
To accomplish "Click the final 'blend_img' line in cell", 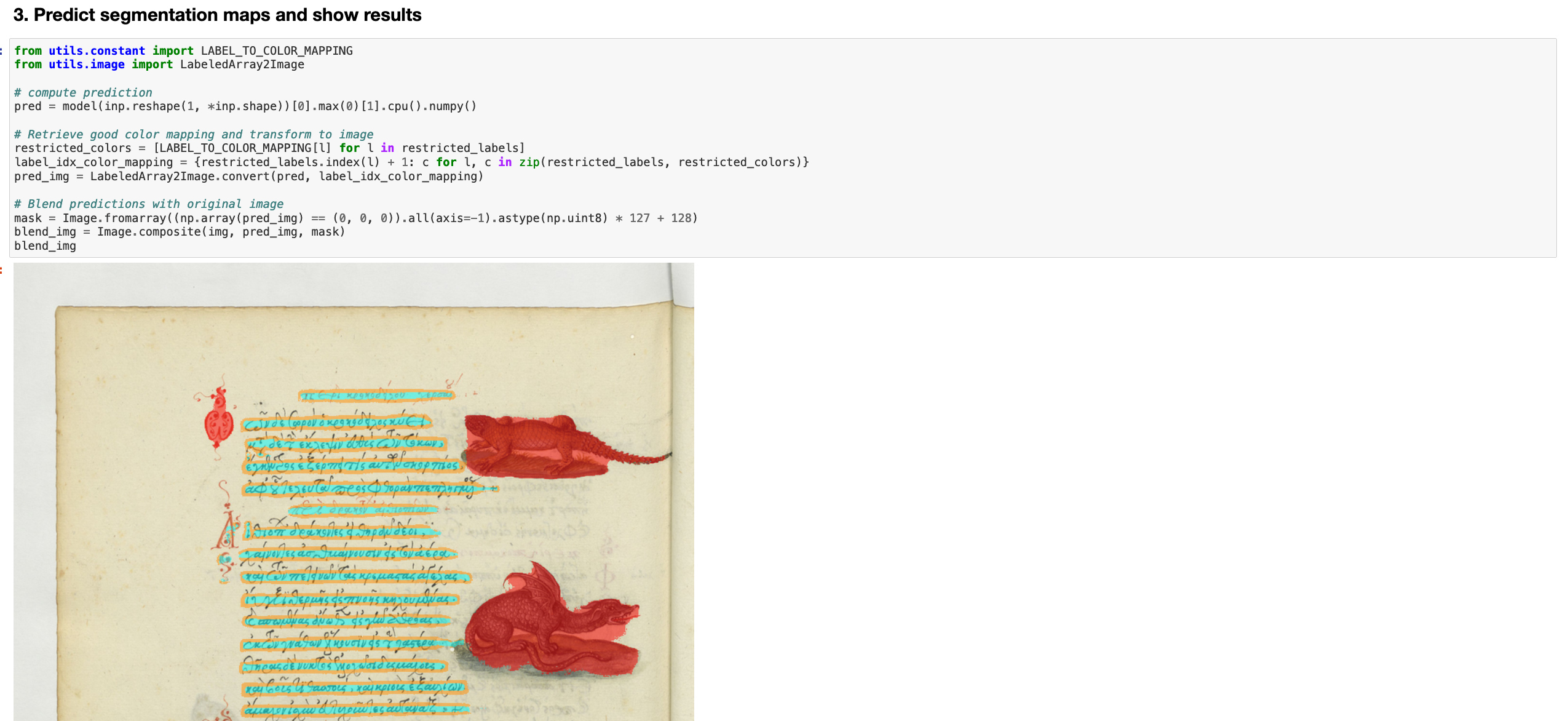I will click(x=45, y=246).
